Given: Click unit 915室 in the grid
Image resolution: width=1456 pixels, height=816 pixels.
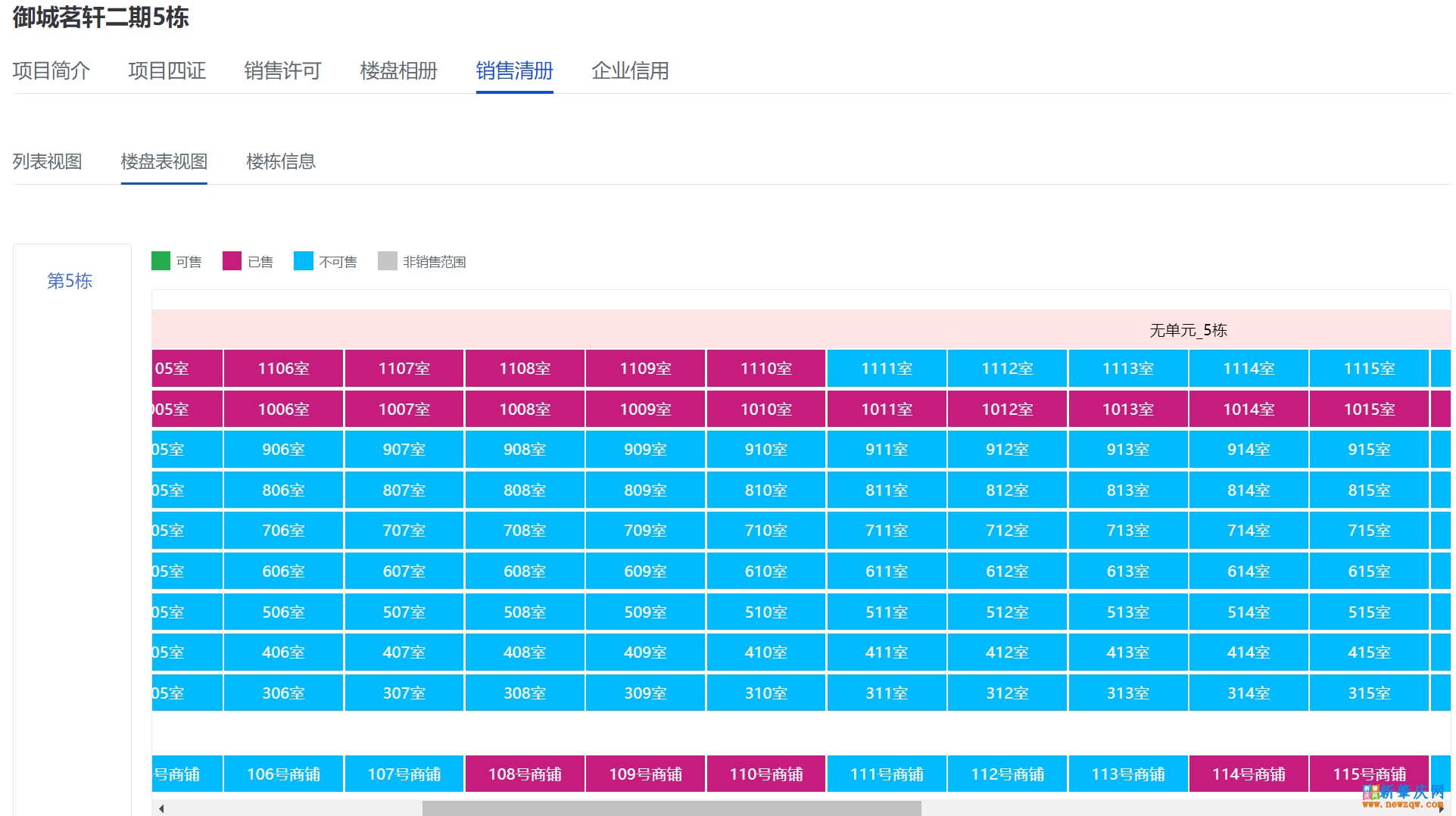Looking at the screenshot, I should 1369,449.
